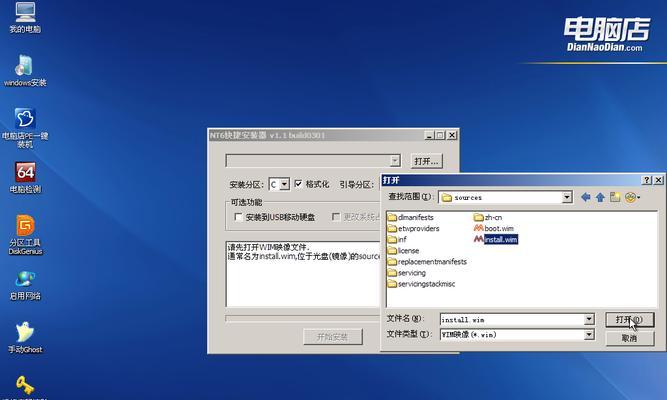Select the zh-cn folder
This screenshot has width=667, height=400.
(x=488, y=217)
